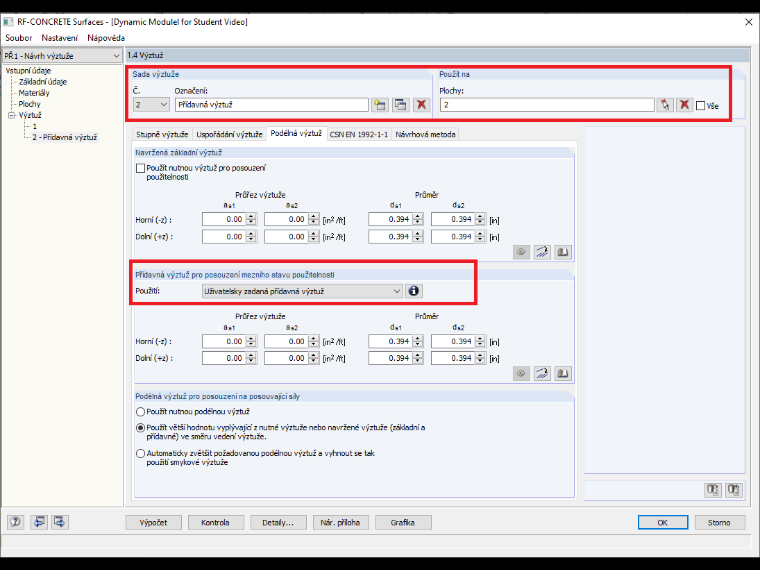The image size is (760, 570).
Task: Click the Grafika button
Action: (x=402, y=522)
